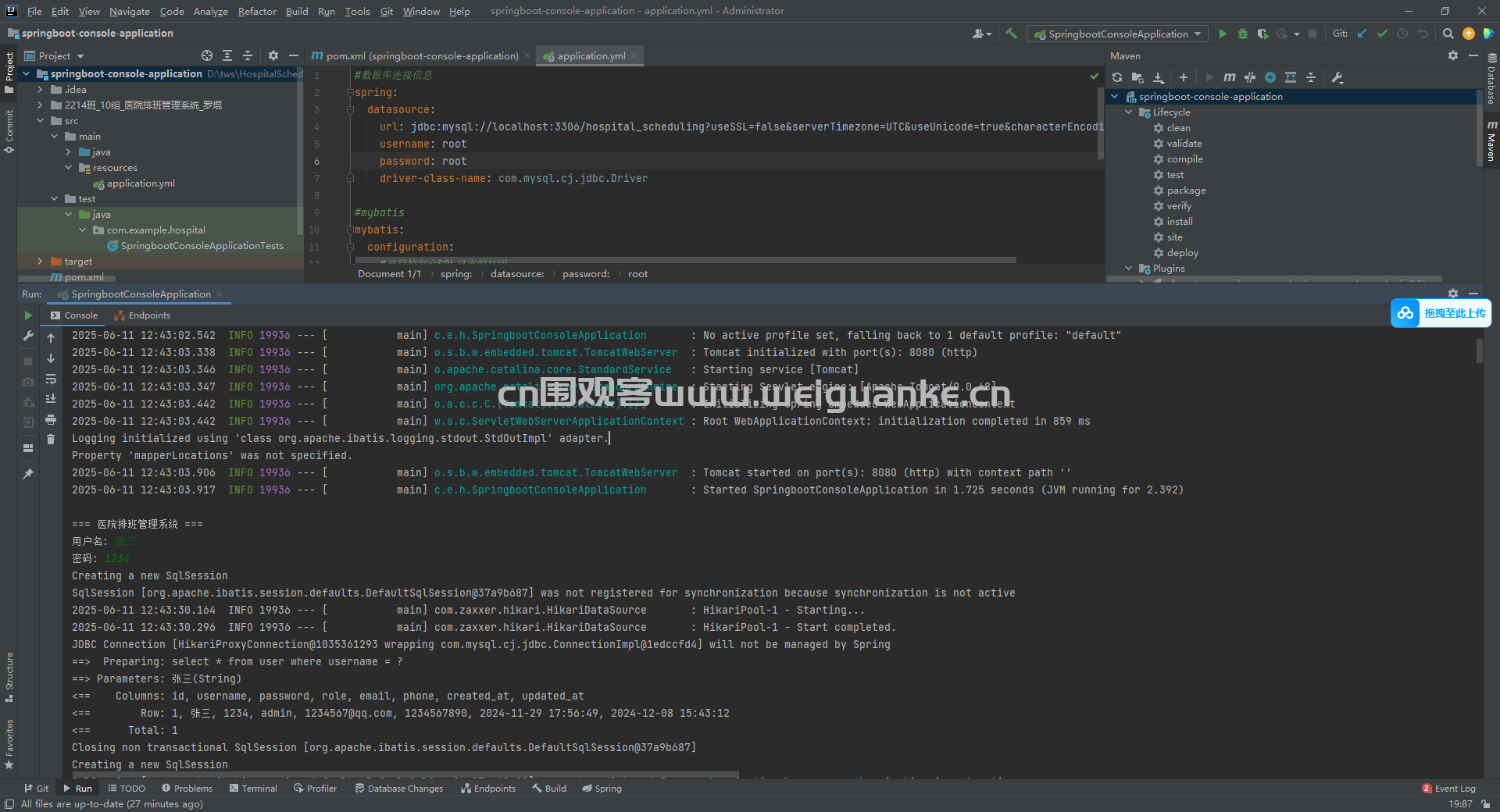1500x812 pixels.
Task: Select Console tab in Run panel
Action: click(74, 315)
